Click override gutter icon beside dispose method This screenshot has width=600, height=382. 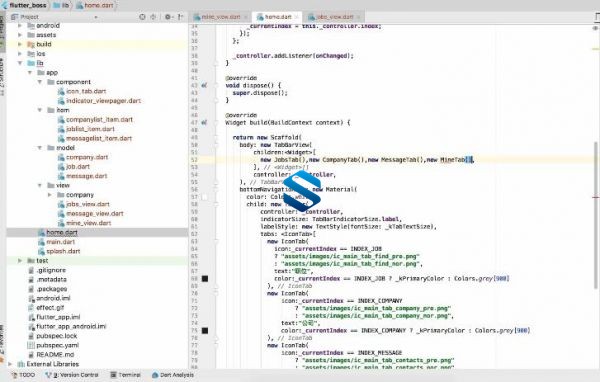pos(204,85)
